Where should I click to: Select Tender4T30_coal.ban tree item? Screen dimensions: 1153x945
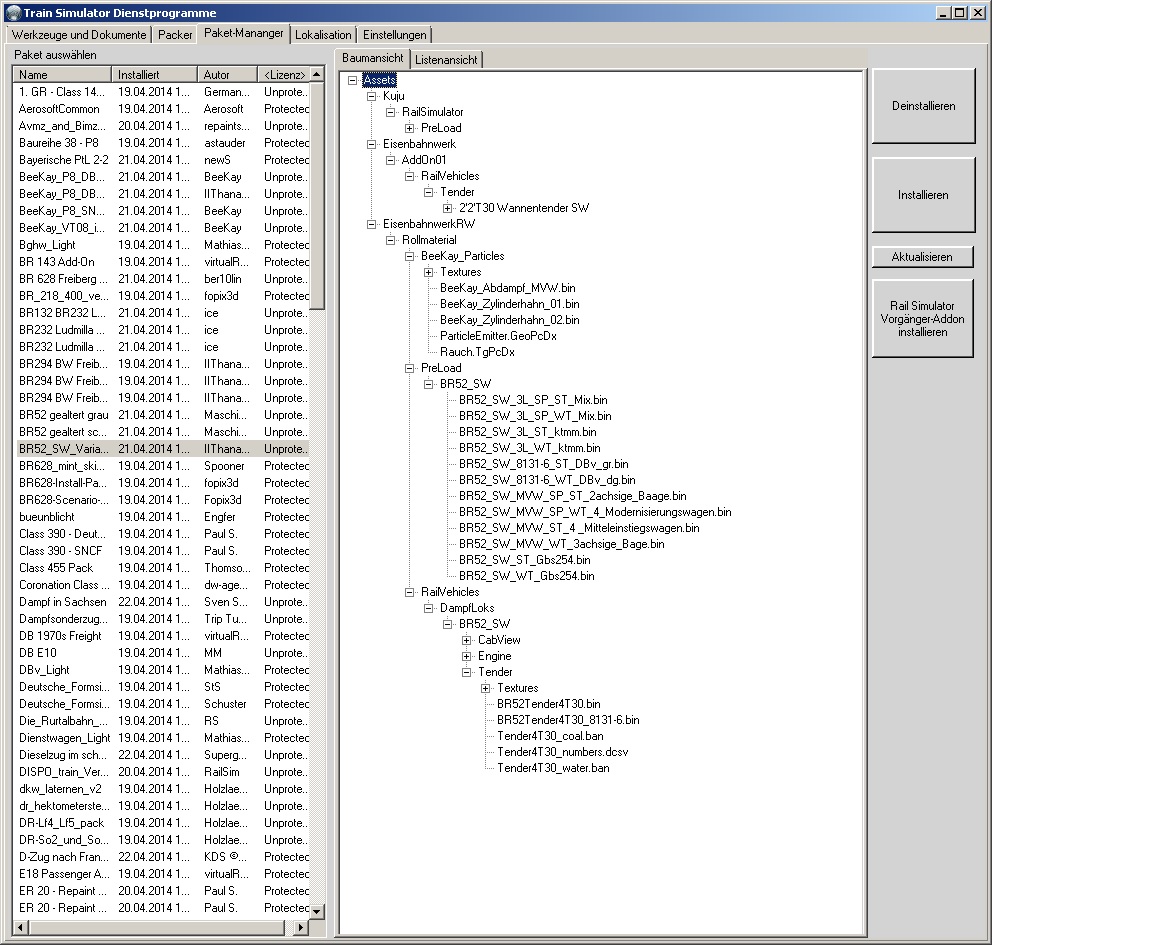[550, 736]
